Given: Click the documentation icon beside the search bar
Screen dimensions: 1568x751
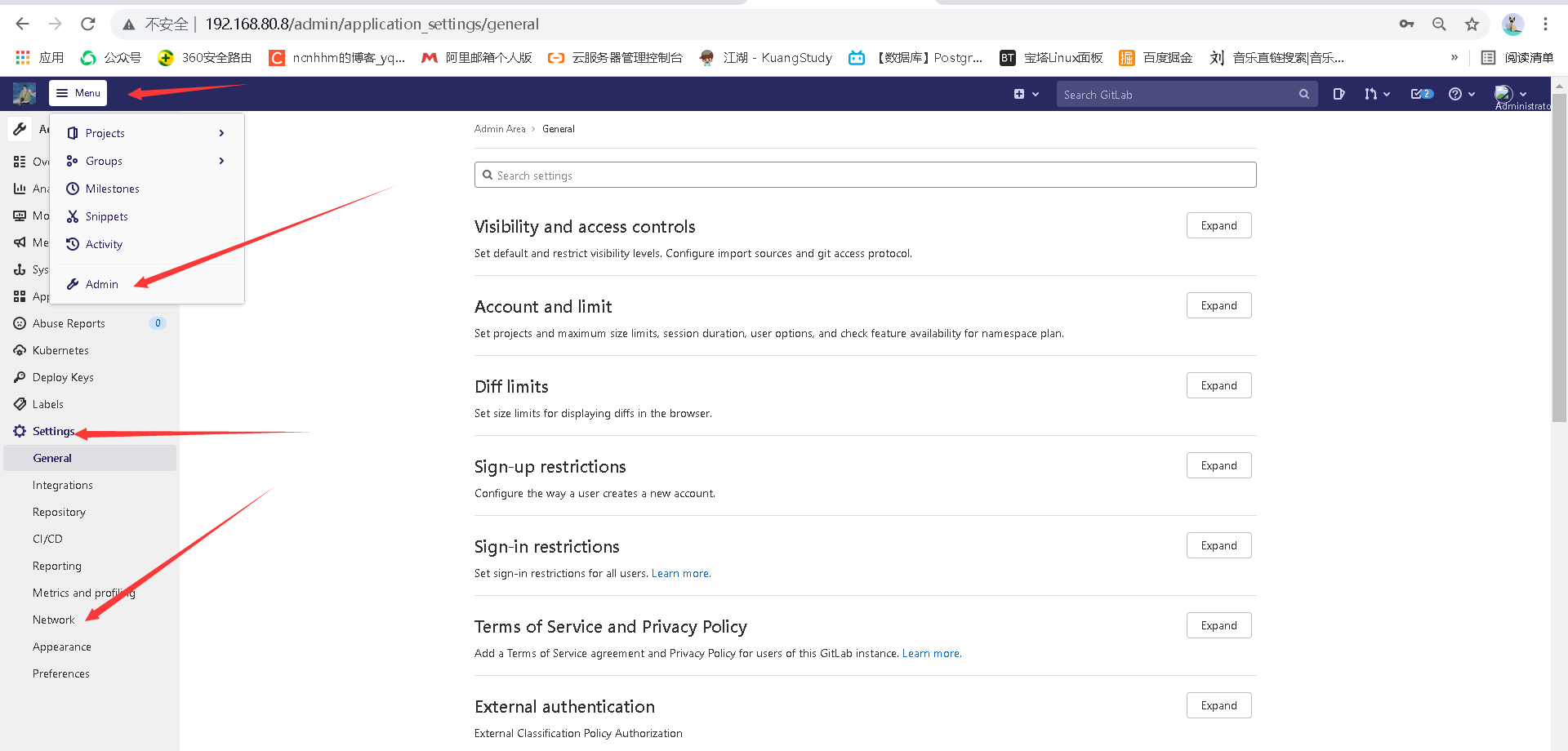Looking at the screenshot, I should click(1339, 94).
